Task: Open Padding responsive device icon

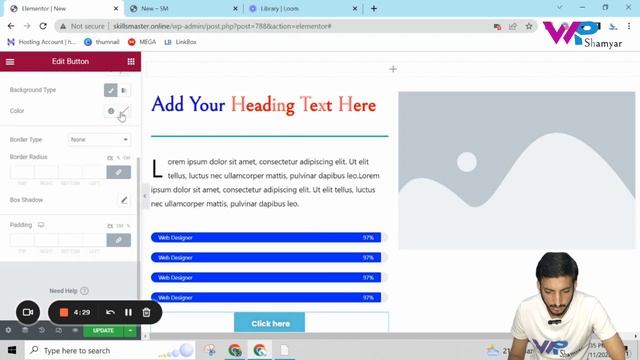Action: click(x=41, y=225)
